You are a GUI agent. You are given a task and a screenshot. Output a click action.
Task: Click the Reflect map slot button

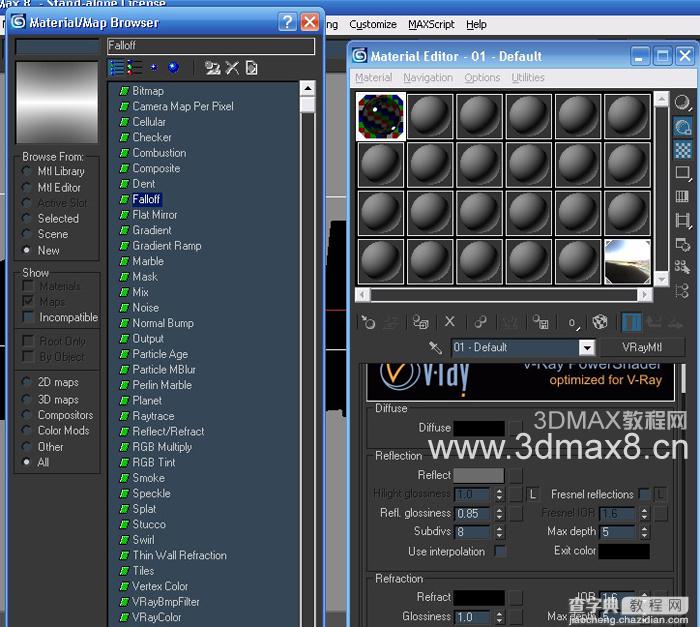tap(516, 475)
